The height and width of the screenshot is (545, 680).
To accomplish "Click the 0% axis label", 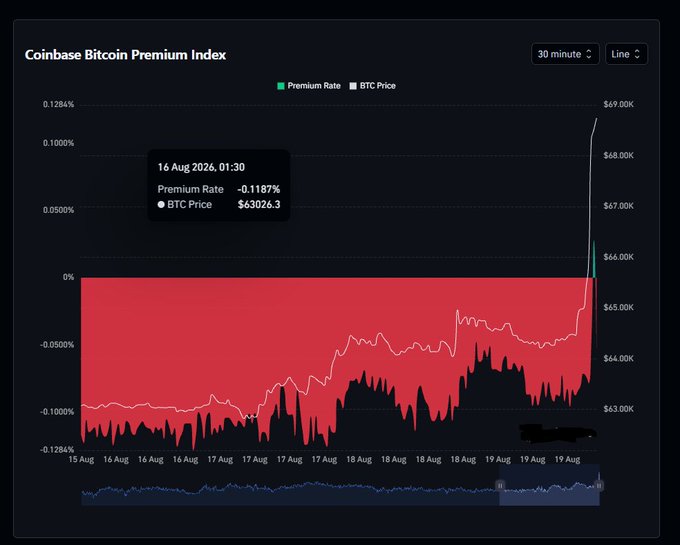I will click(x=69, y=277).
